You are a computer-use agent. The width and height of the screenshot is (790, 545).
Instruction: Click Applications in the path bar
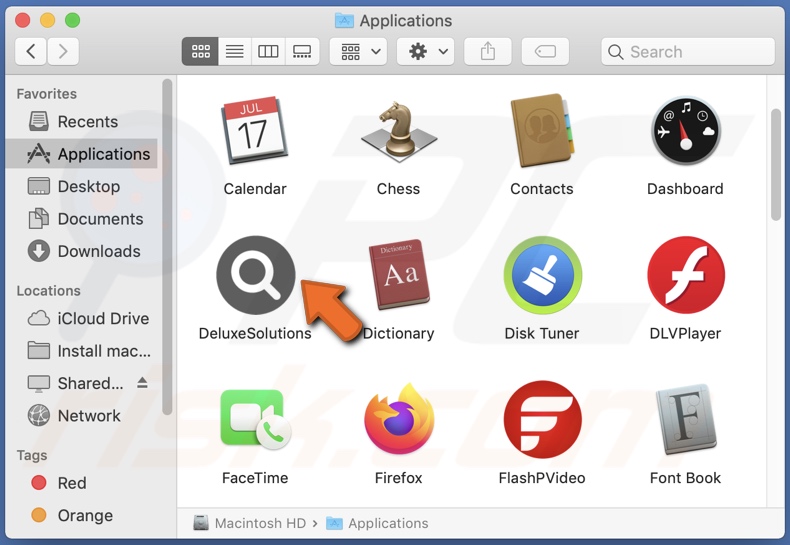click(x=377, y=523)
